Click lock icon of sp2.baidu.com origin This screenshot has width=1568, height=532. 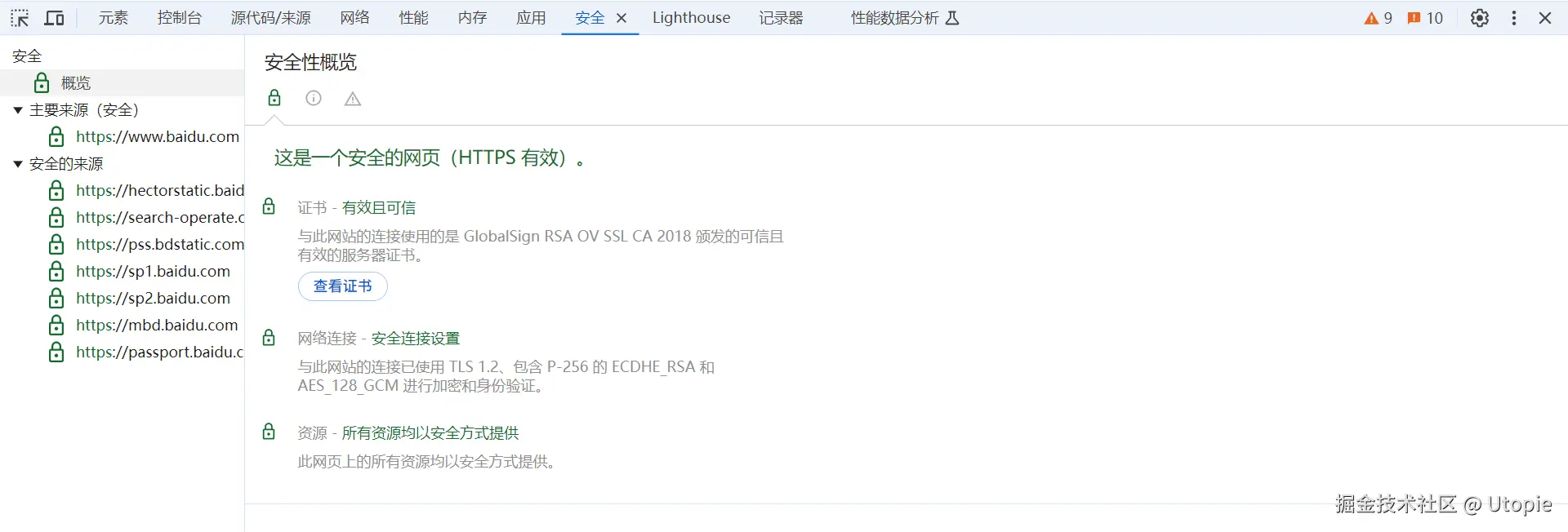(56, 298)
